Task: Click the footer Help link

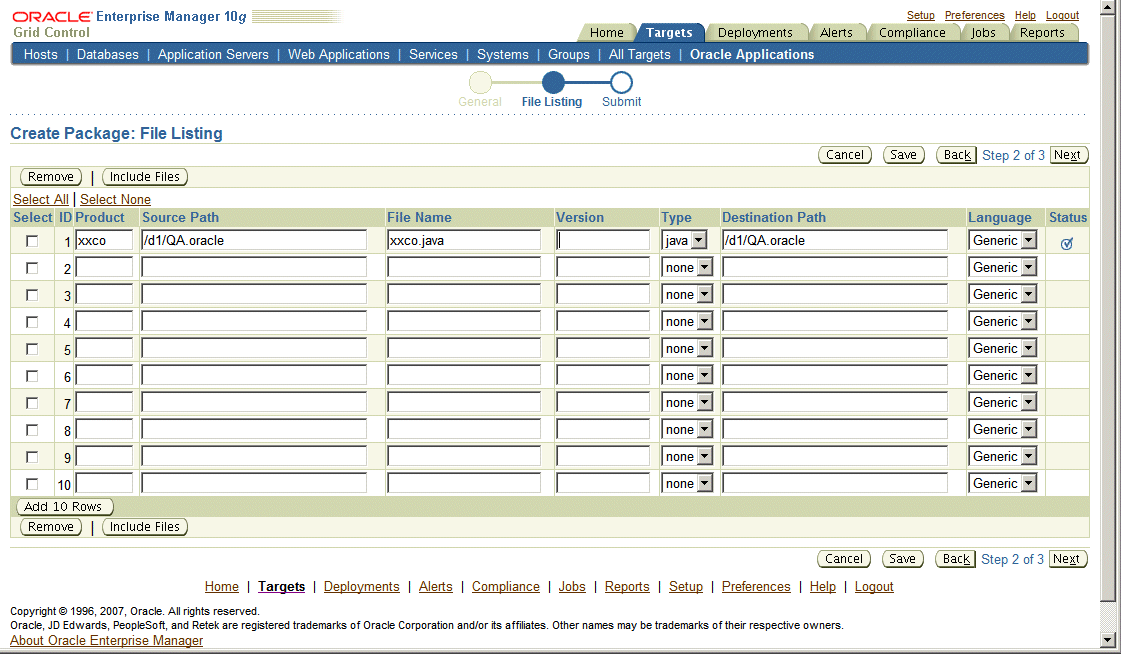Action: tap(822, 587)
